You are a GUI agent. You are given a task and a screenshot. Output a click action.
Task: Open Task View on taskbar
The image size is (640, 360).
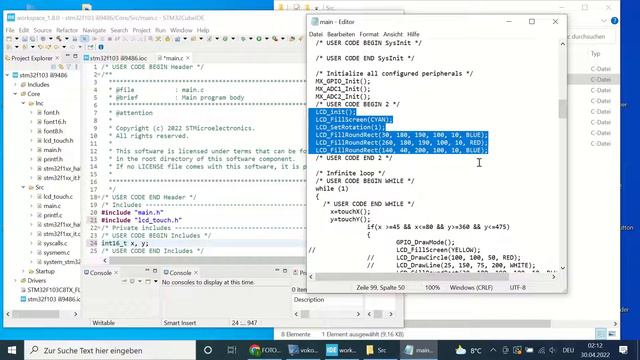pos(231,350)
